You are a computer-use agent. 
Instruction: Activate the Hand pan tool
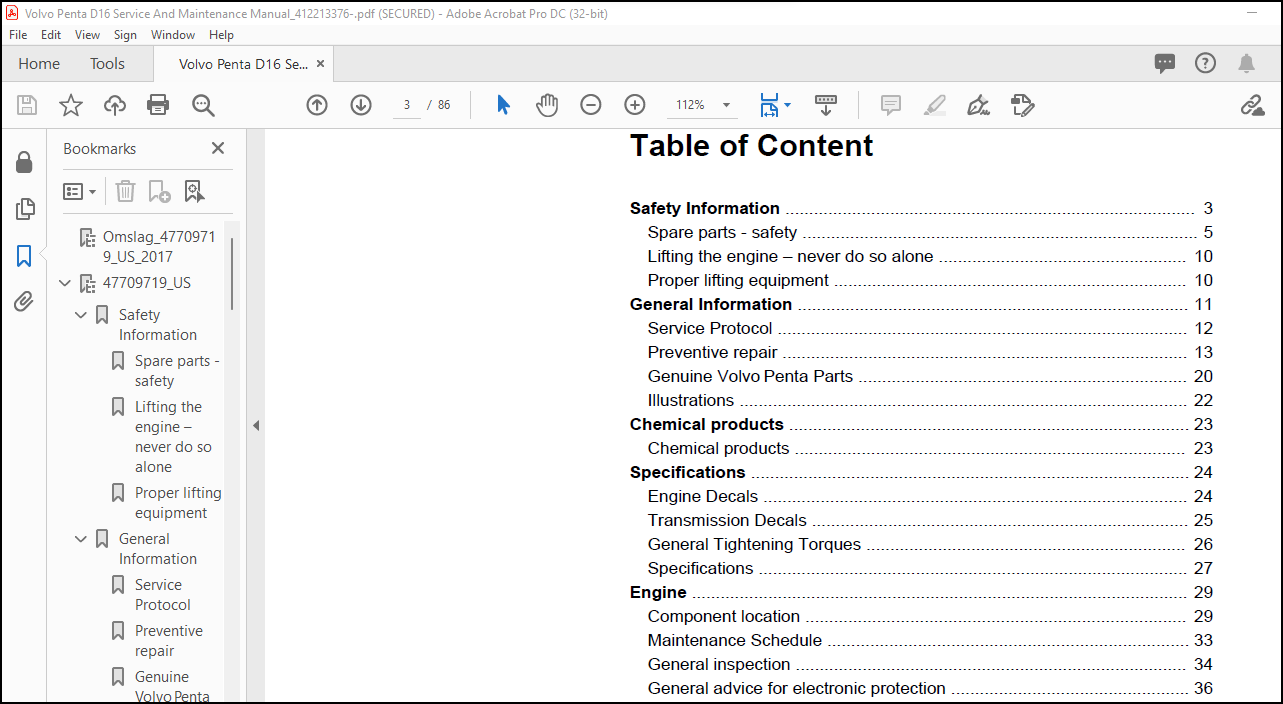pos(547,105)
